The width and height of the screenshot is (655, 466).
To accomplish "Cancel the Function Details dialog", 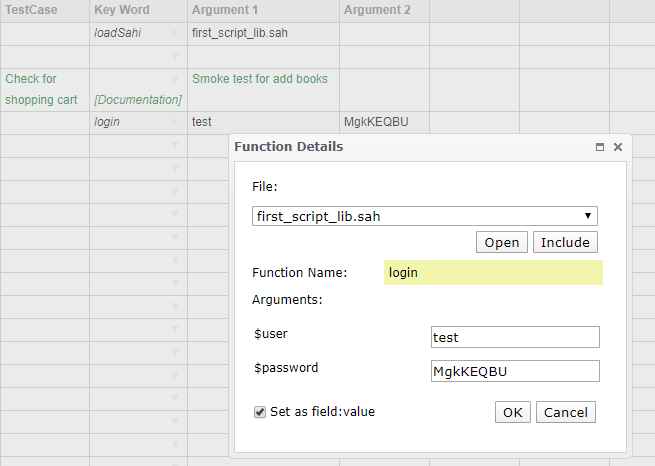I will [x=565, y=412].
